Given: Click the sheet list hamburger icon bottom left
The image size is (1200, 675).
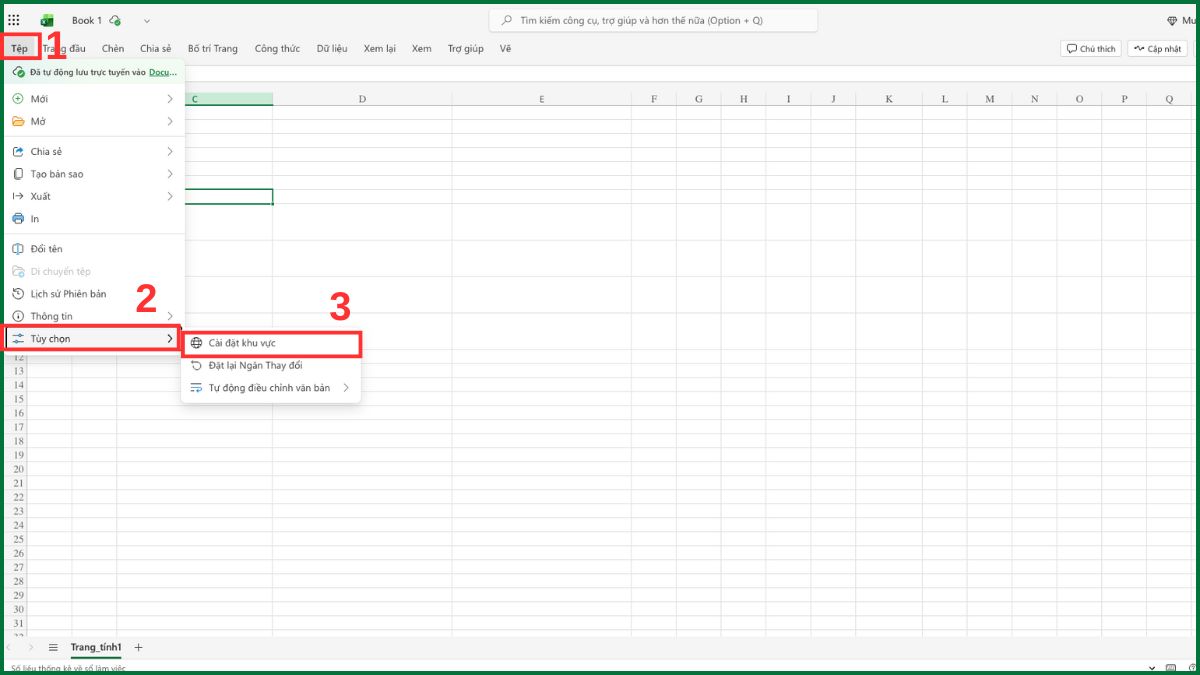Looking at the screenshot, I should pyautogui.click(x=54, y=647).
